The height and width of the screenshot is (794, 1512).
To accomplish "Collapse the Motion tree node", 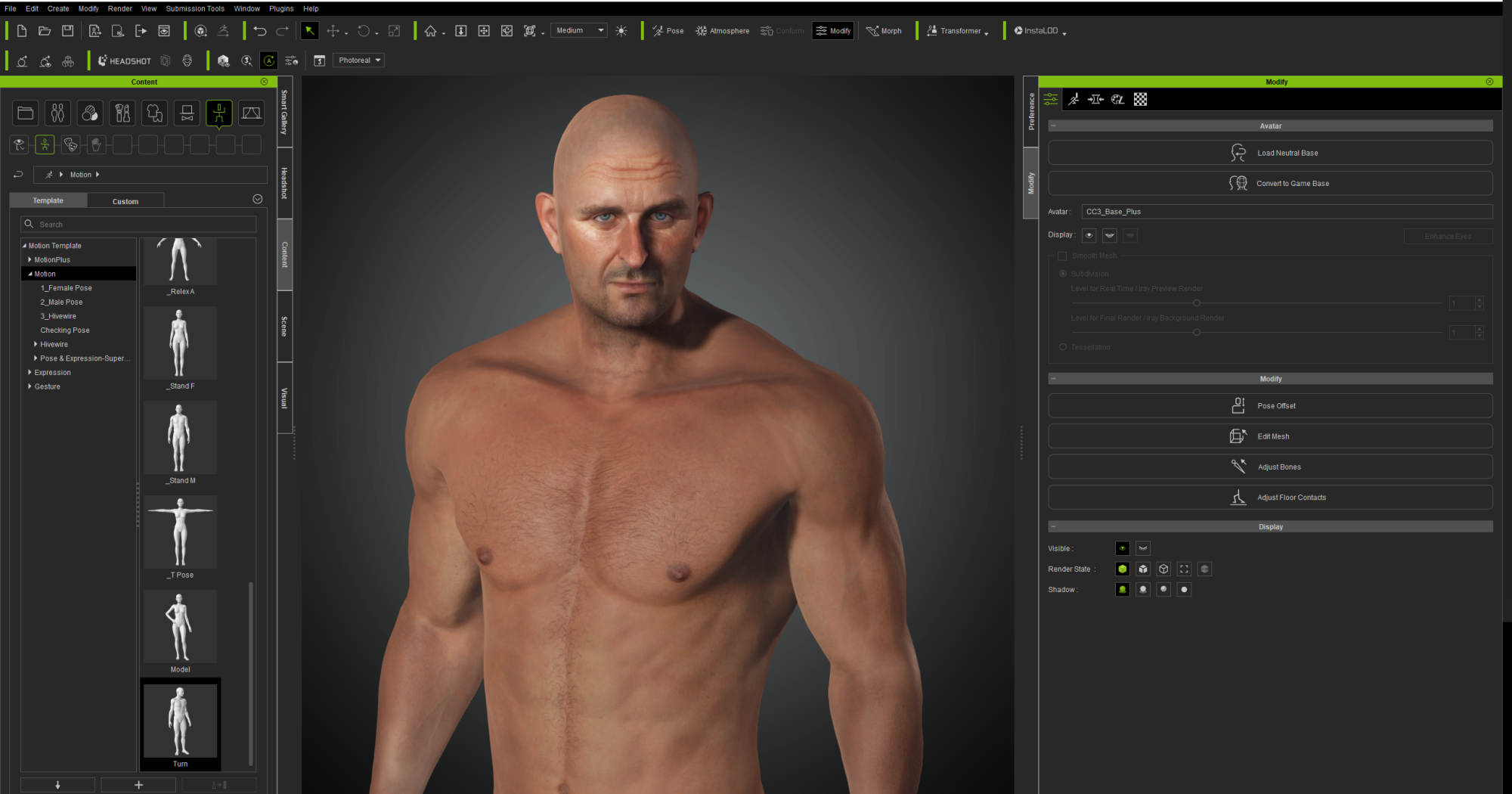I will click(29, 274).
